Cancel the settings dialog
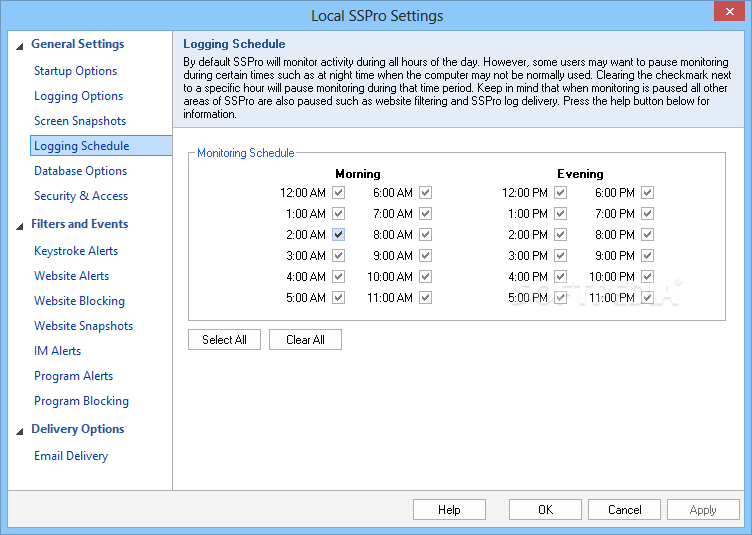The width and height of the screenshot is (752, 535). click(x=624, y=510)
